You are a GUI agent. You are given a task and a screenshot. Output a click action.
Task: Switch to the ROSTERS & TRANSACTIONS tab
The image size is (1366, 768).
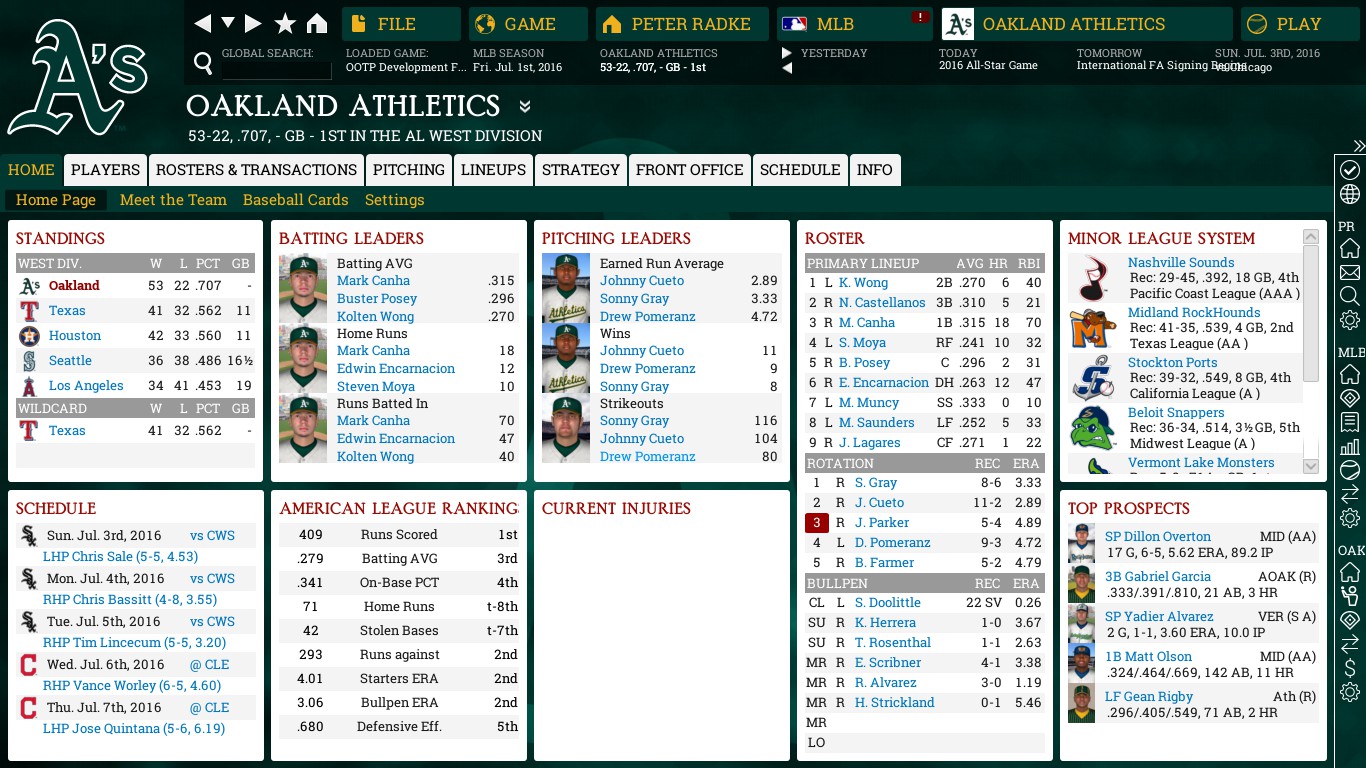pos(256,170)
